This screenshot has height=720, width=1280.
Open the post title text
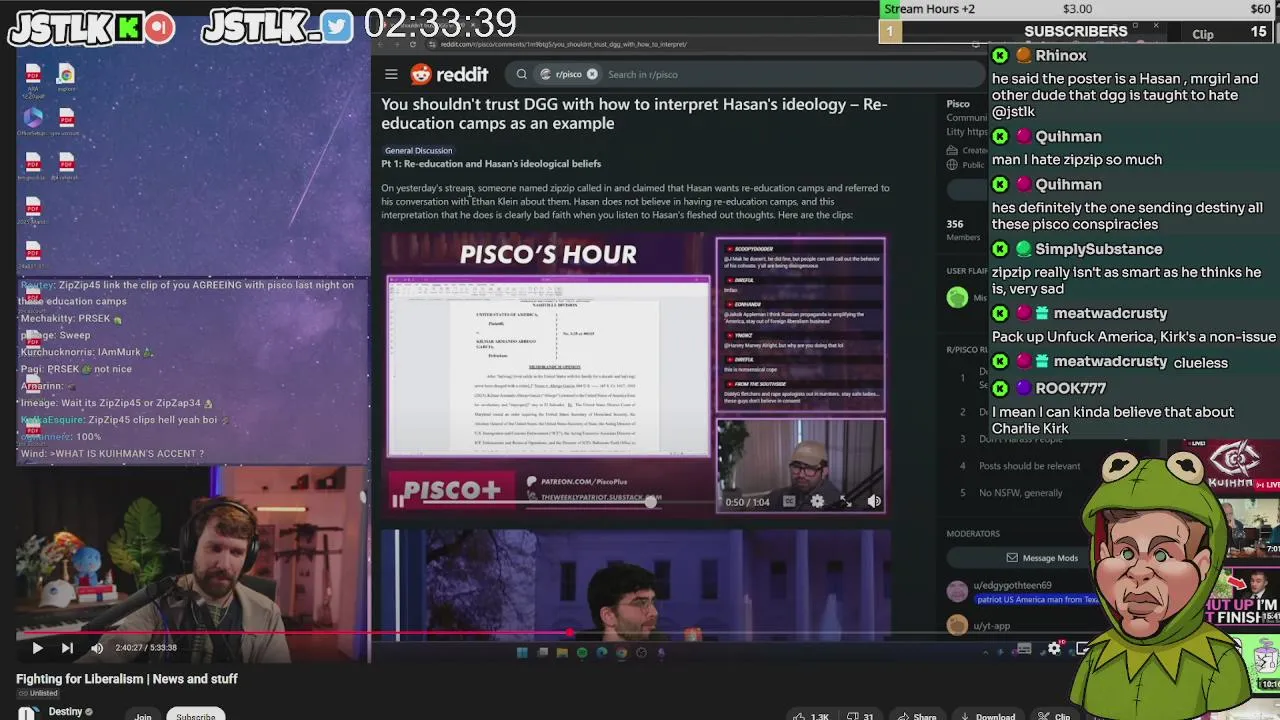634,114
